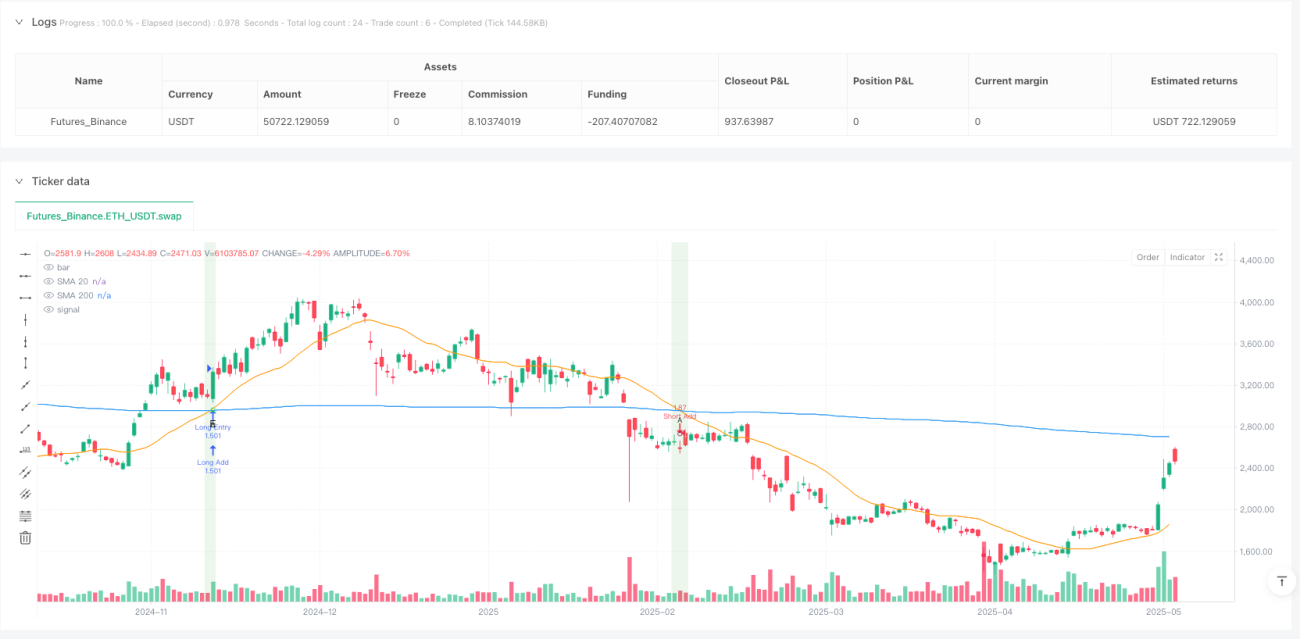Toggle the signal eye icon

(x=50, y=309)
